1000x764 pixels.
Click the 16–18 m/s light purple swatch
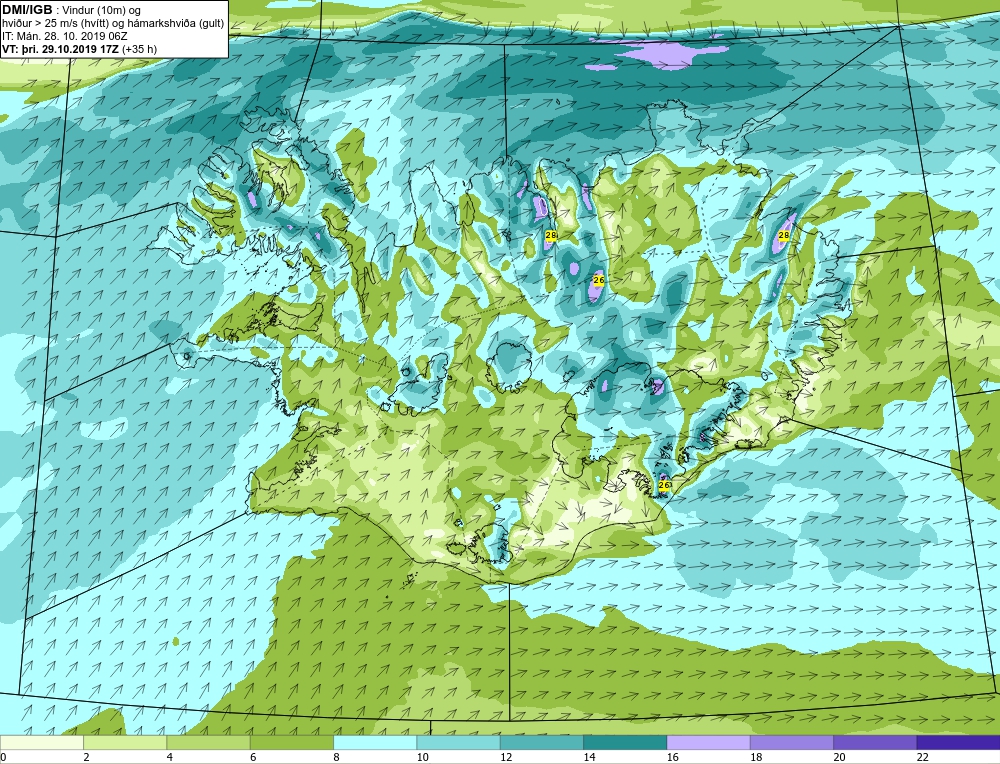tap(709, 742)
